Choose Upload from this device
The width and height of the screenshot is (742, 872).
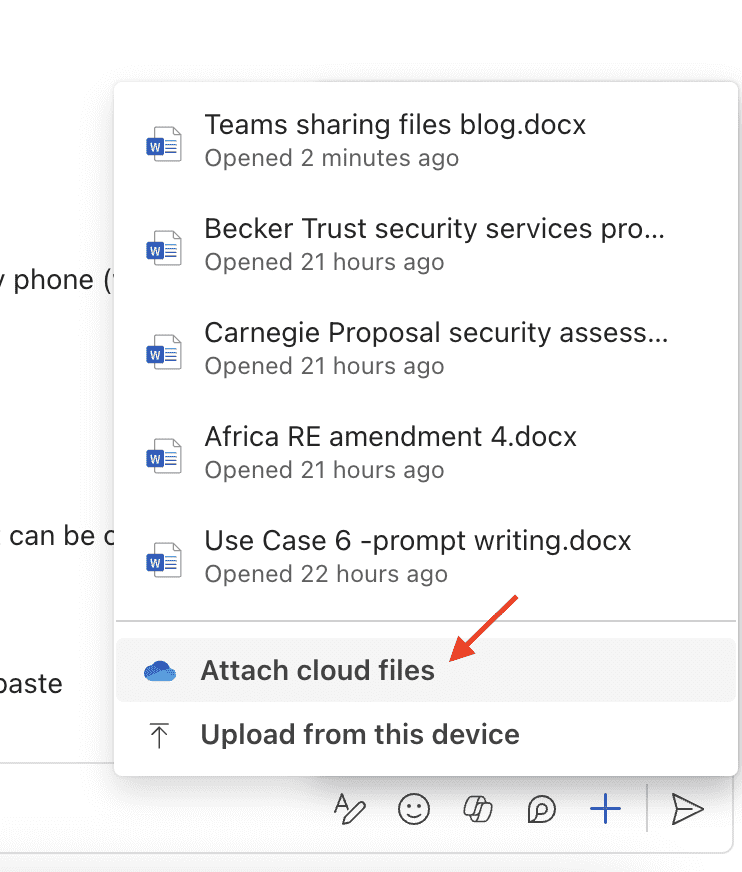point(426,735)
